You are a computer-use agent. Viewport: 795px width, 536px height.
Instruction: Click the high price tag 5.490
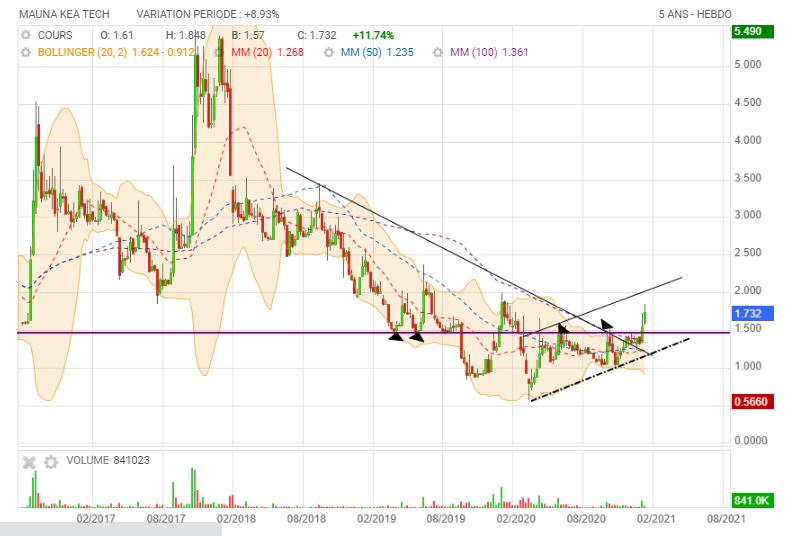pyautogui.click(x=752, y=31)
